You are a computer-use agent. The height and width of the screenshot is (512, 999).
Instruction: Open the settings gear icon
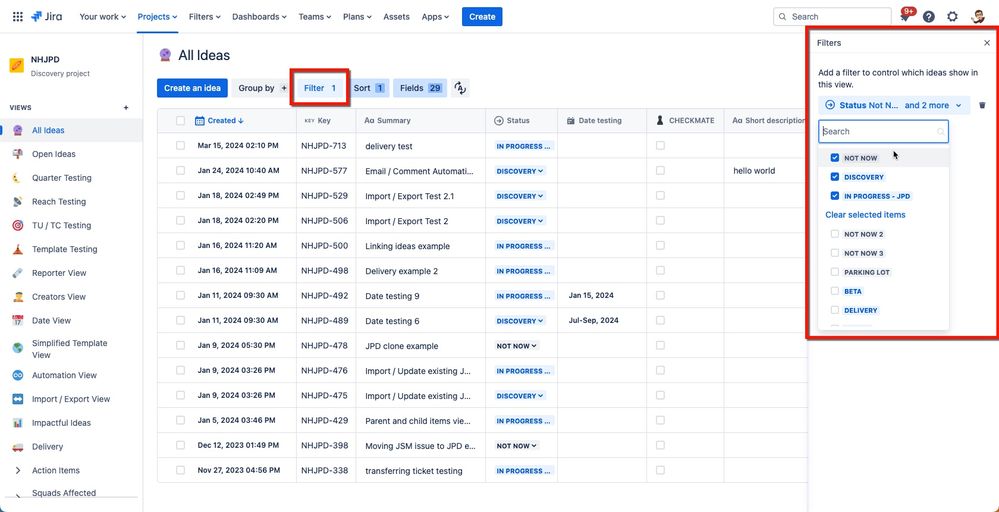click(952, 17)
